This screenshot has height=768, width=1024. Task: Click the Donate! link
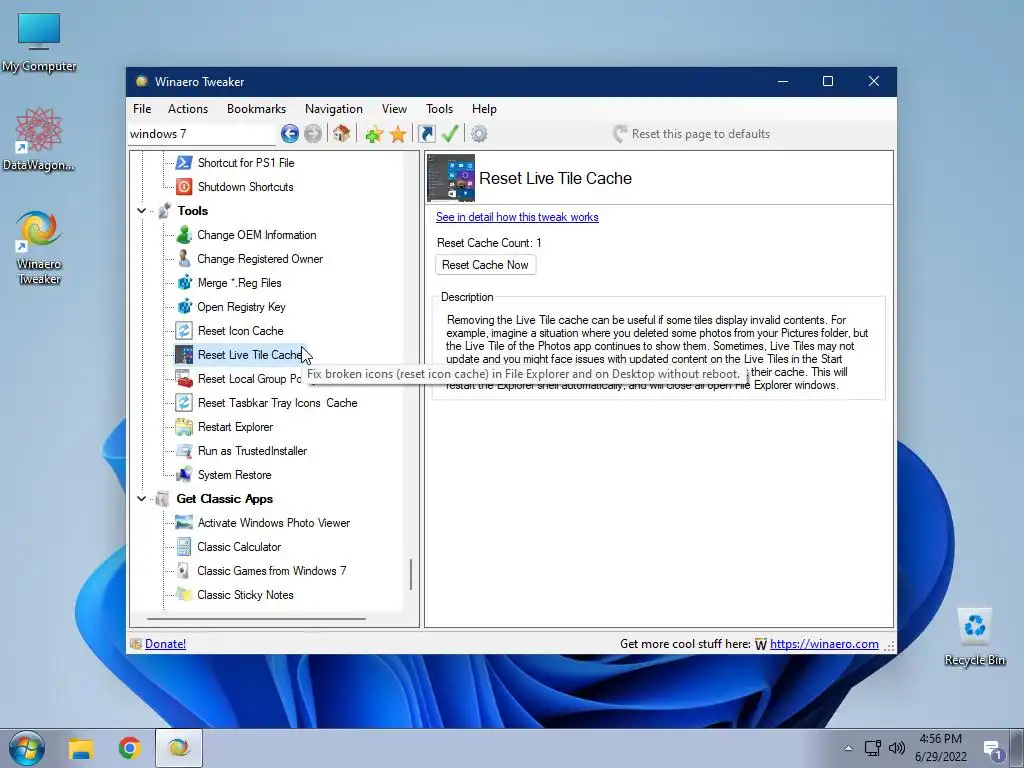click(x=165, y=644)
